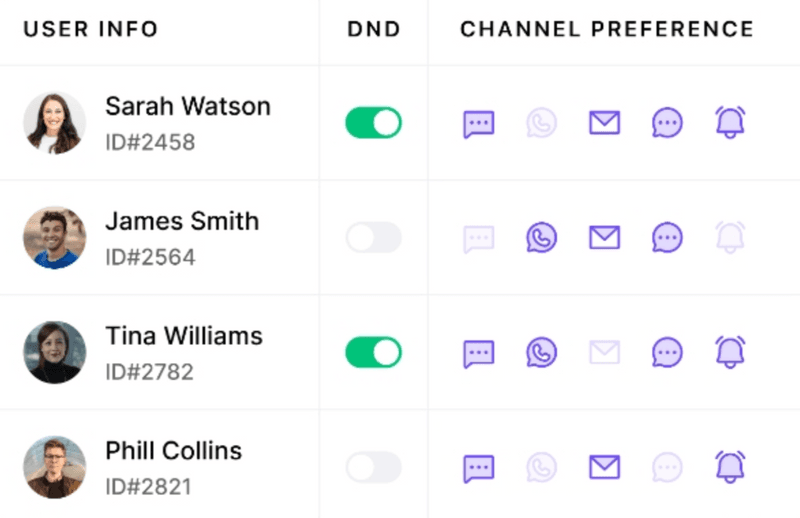Turn off Tina Williams' DND toggle

coord(373,352)
